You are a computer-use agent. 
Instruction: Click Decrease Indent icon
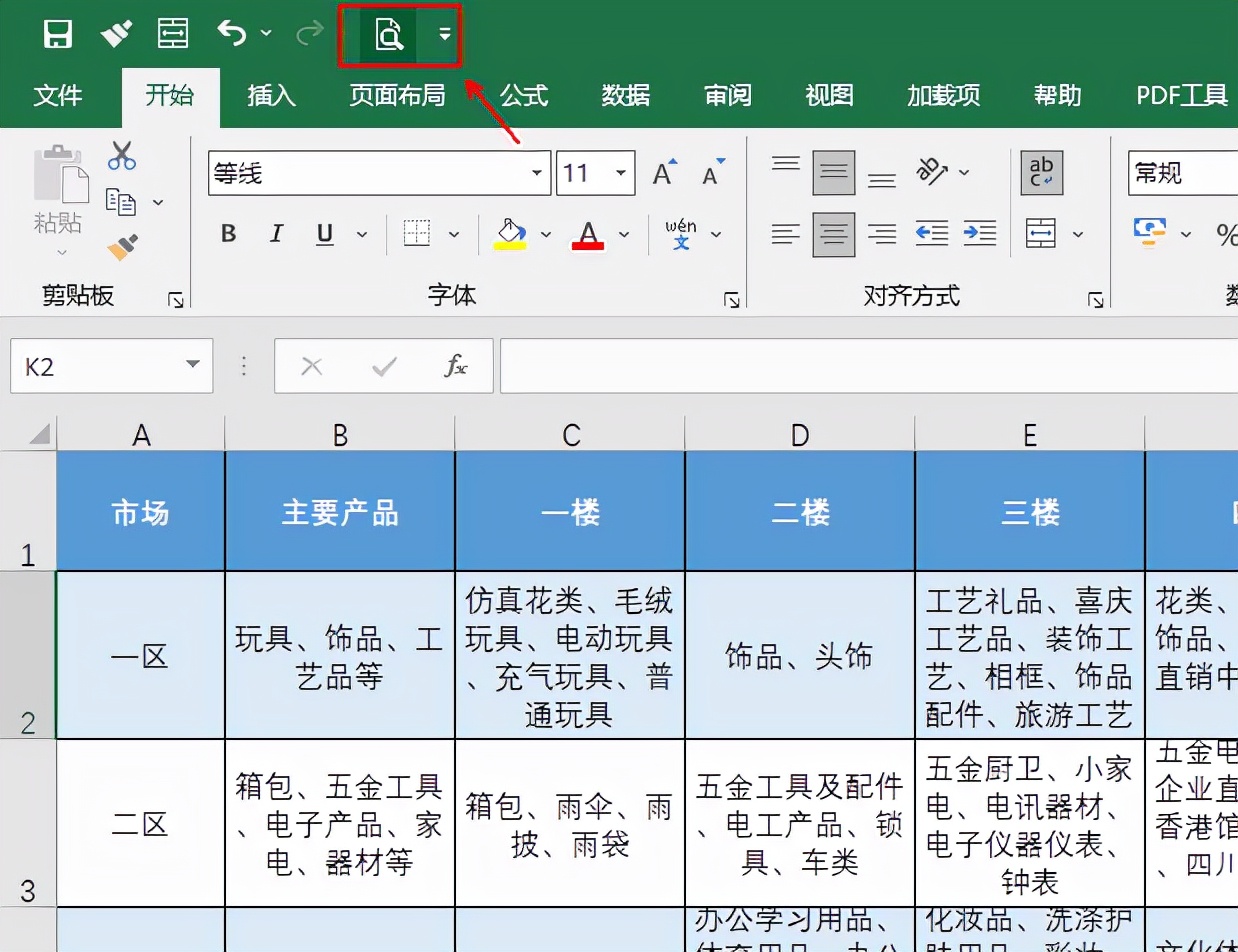pyautogui.click(x=932, y=234)
